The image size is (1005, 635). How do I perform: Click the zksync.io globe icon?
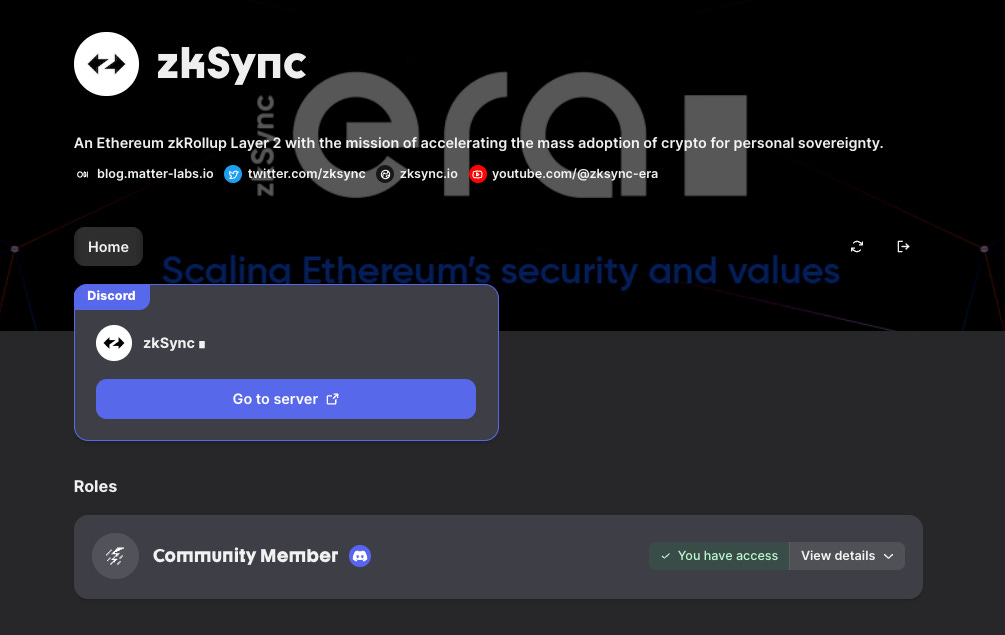385,174
